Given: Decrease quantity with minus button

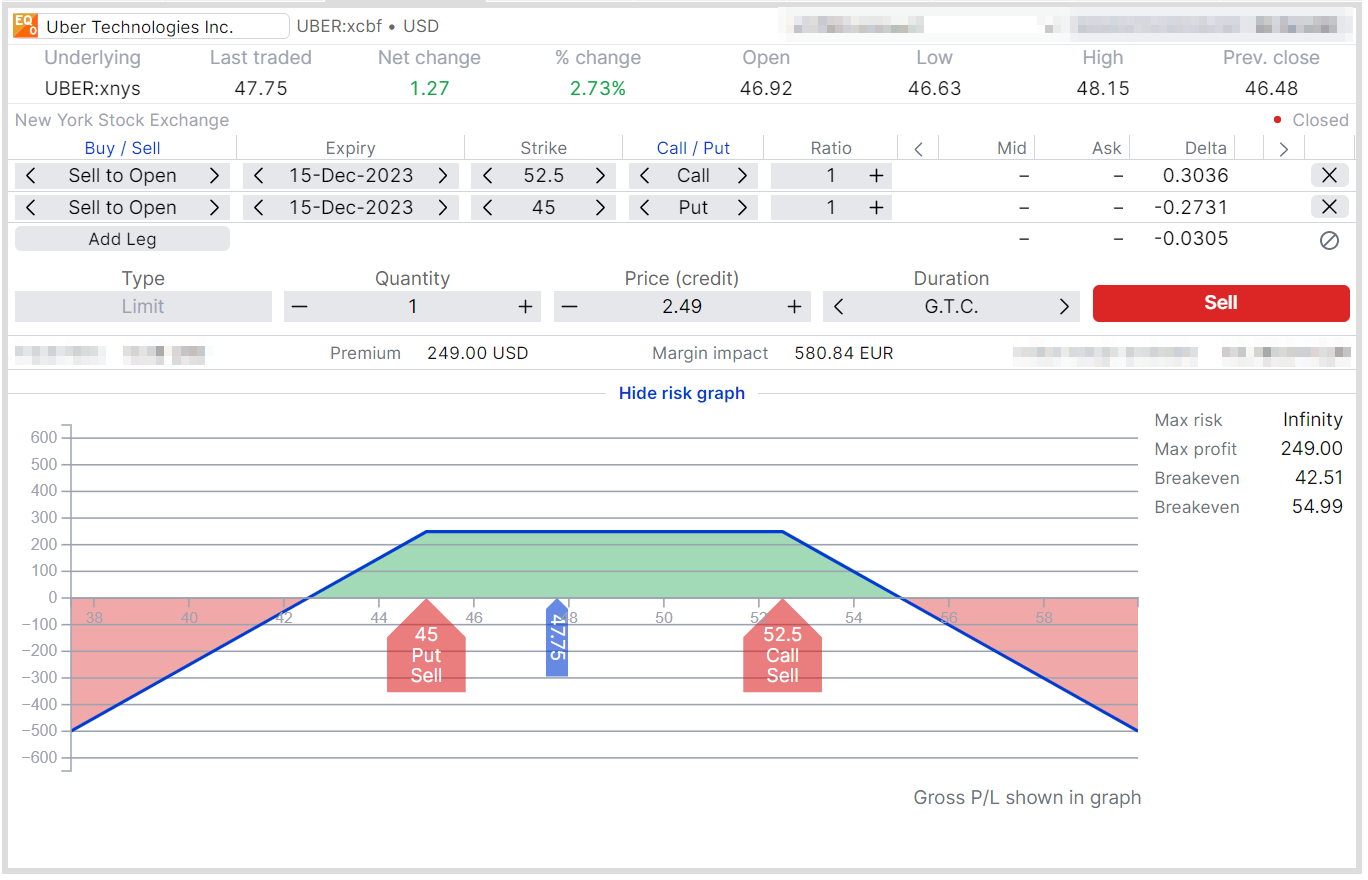Looking at the screenshot, I should pyautogui.click(x=299, y=307).
